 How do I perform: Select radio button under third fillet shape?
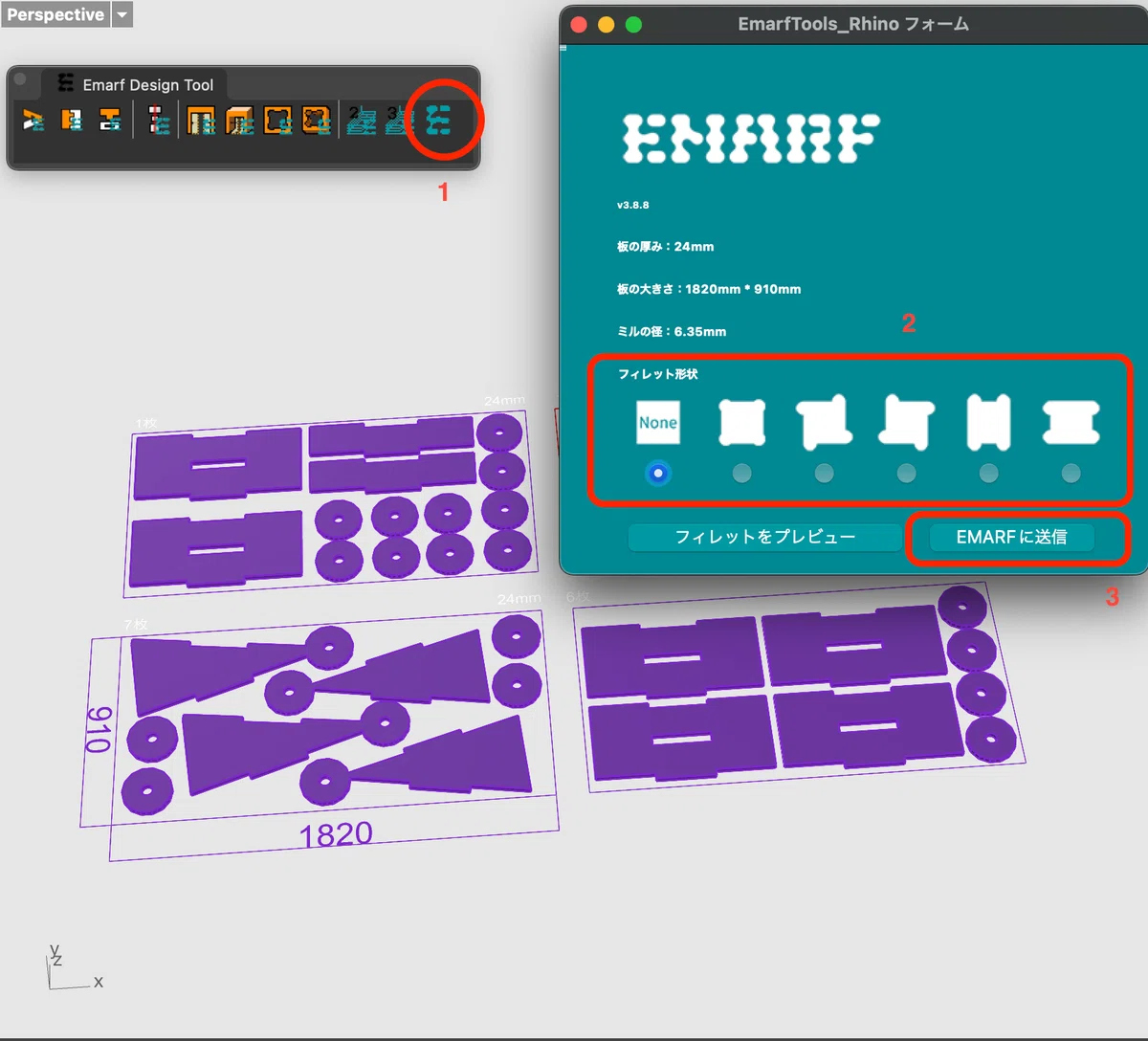[824, 473]
